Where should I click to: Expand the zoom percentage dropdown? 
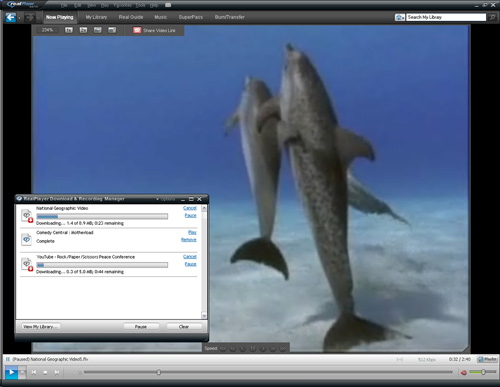pyautogui.click(x=48, y=30)
